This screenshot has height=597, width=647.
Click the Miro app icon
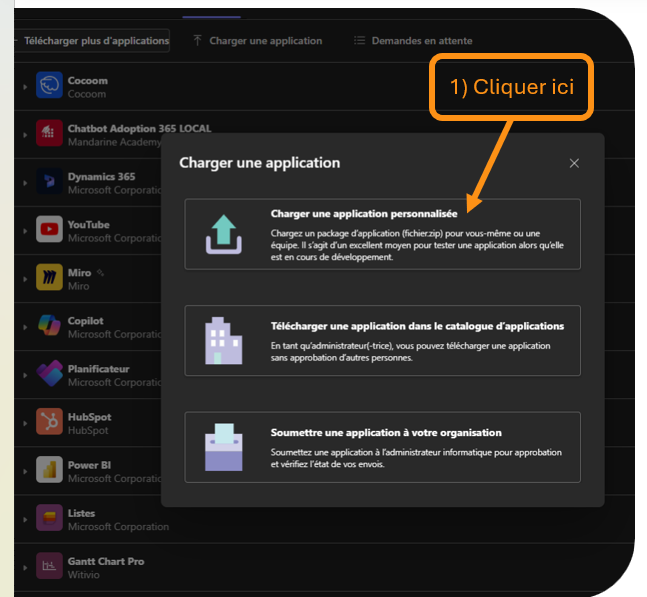(x=50, y=278)
